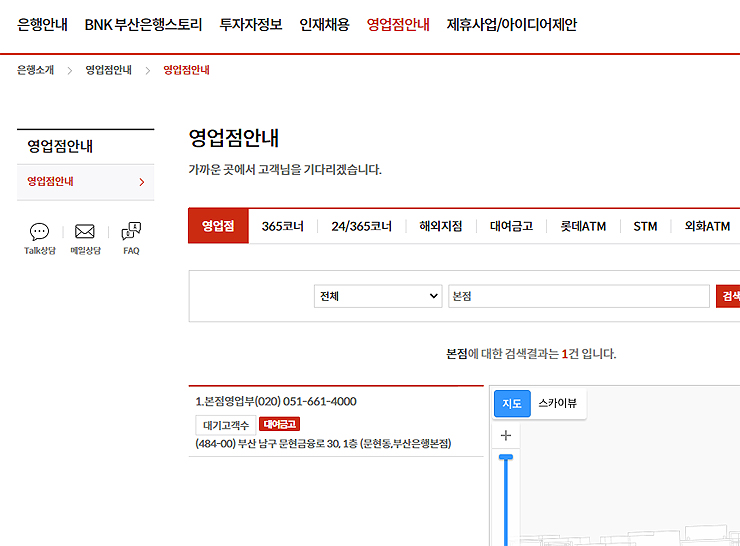Open the 전체 region dropdown
The image size is (740, 546).
pyautogui.click(x=378, y=296)
